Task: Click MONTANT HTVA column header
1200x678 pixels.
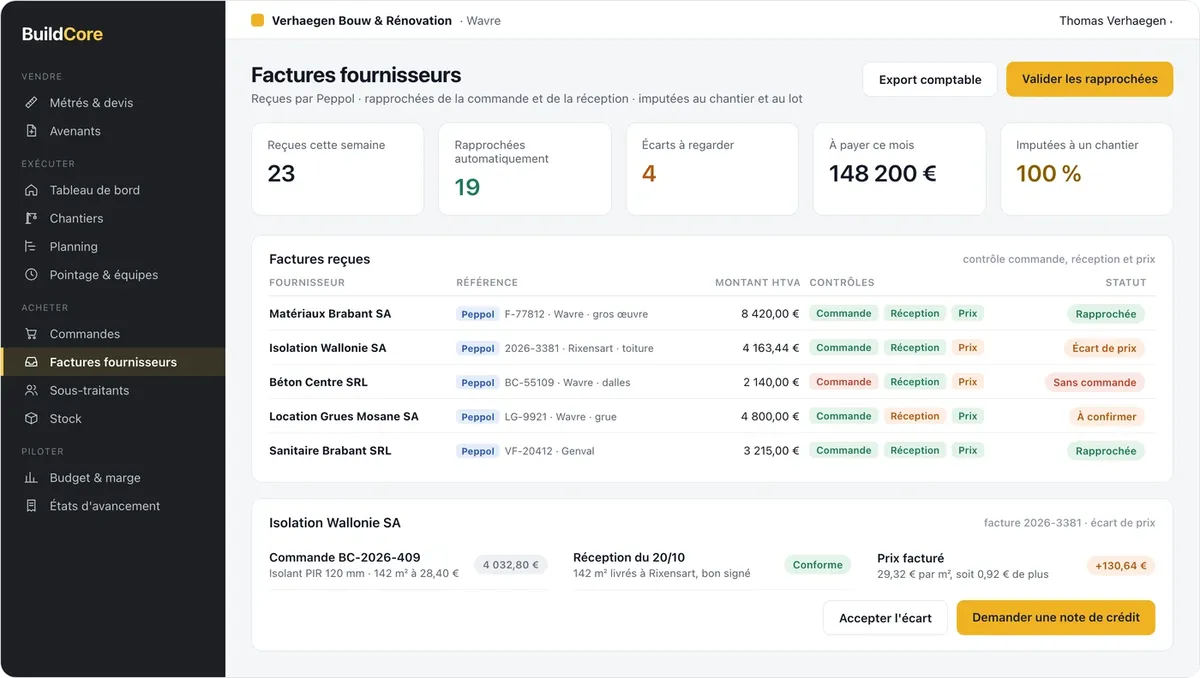Action: (x=757, y=283)
